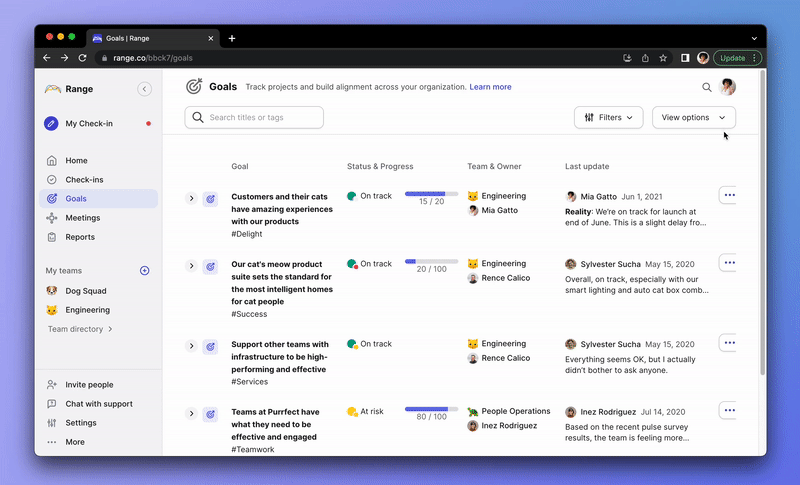Open the View options dropdown
The image size is (800, 485).
tap(694, 117)
